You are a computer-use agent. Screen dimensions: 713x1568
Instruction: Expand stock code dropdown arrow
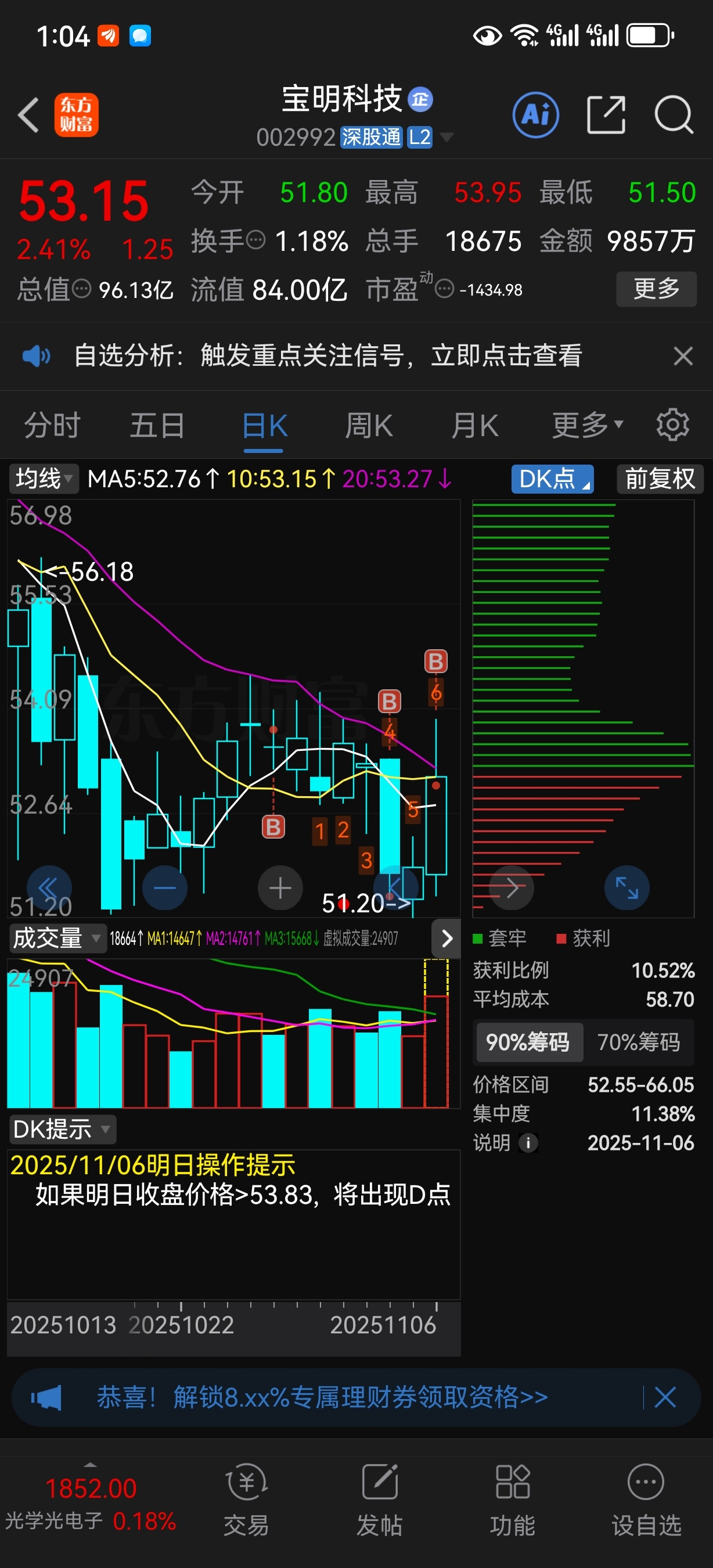point(446,137)
